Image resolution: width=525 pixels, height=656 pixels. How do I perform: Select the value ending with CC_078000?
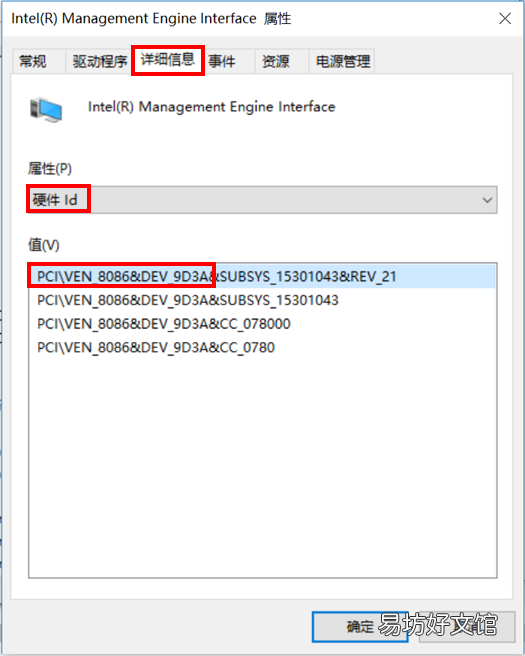pos(164,324)
